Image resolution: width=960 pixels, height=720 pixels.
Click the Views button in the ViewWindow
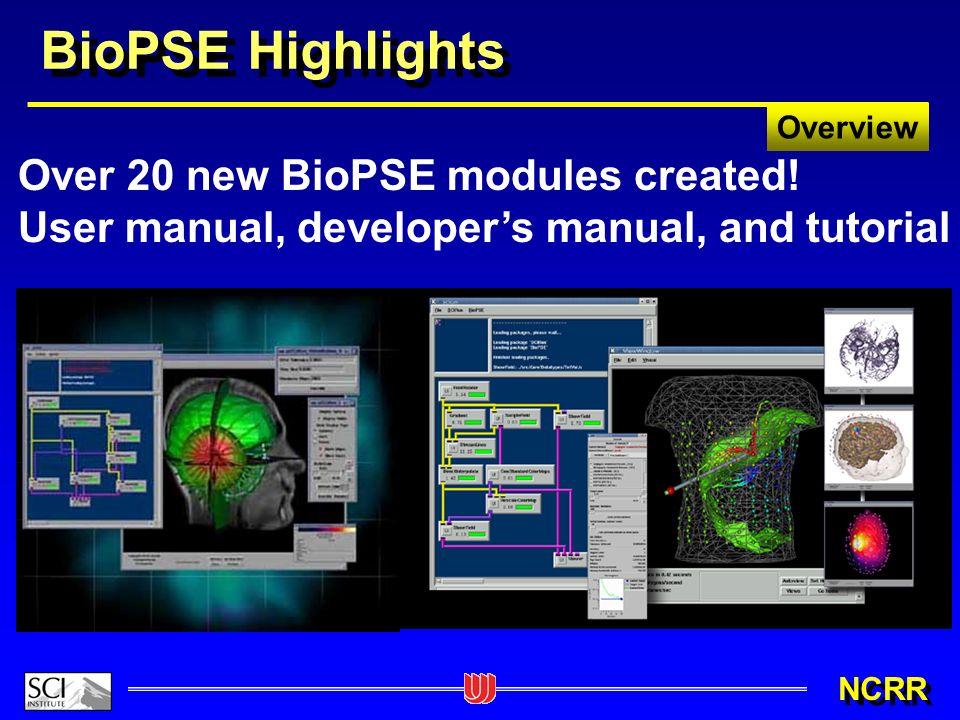793,591
